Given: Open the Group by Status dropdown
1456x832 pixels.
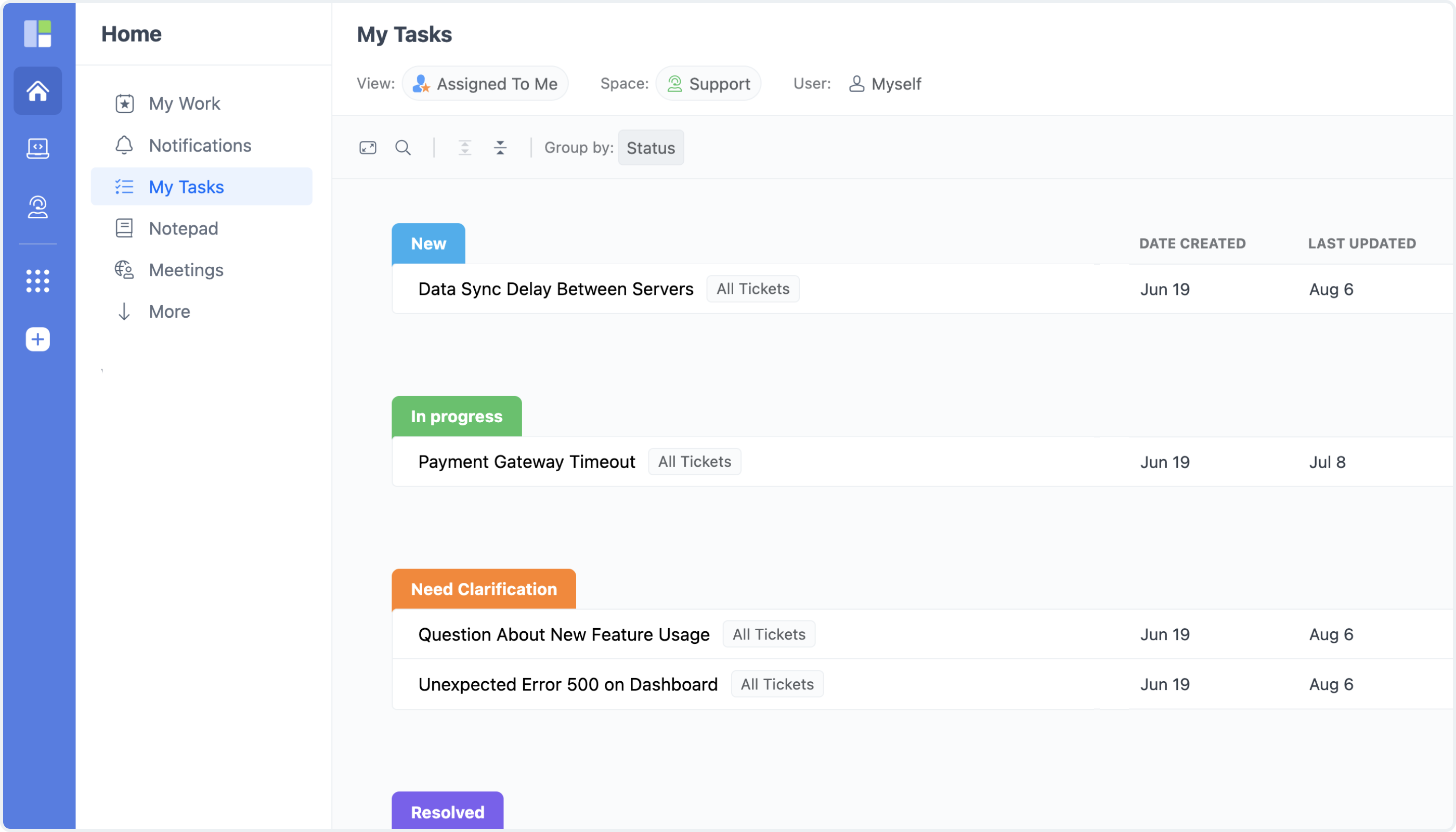Looking at the screenshot, I should (x=651, y=148).
